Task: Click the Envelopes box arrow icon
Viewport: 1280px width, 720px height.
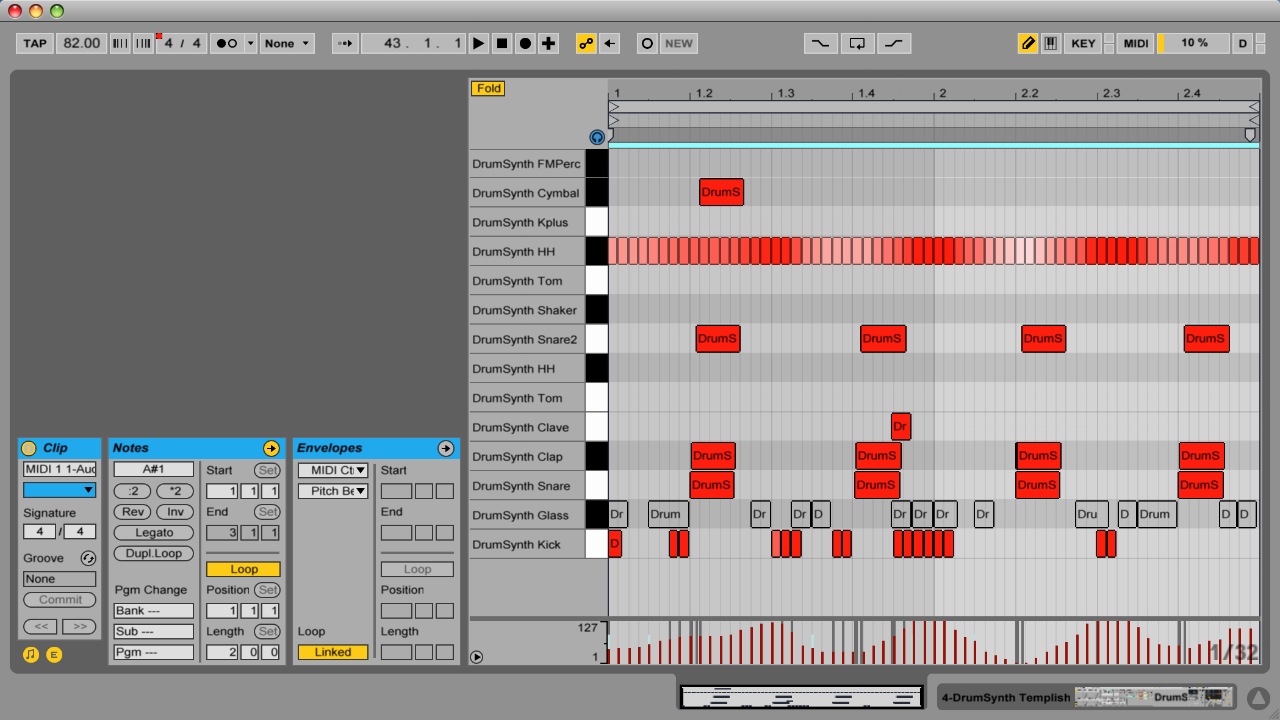Action: 446,448
